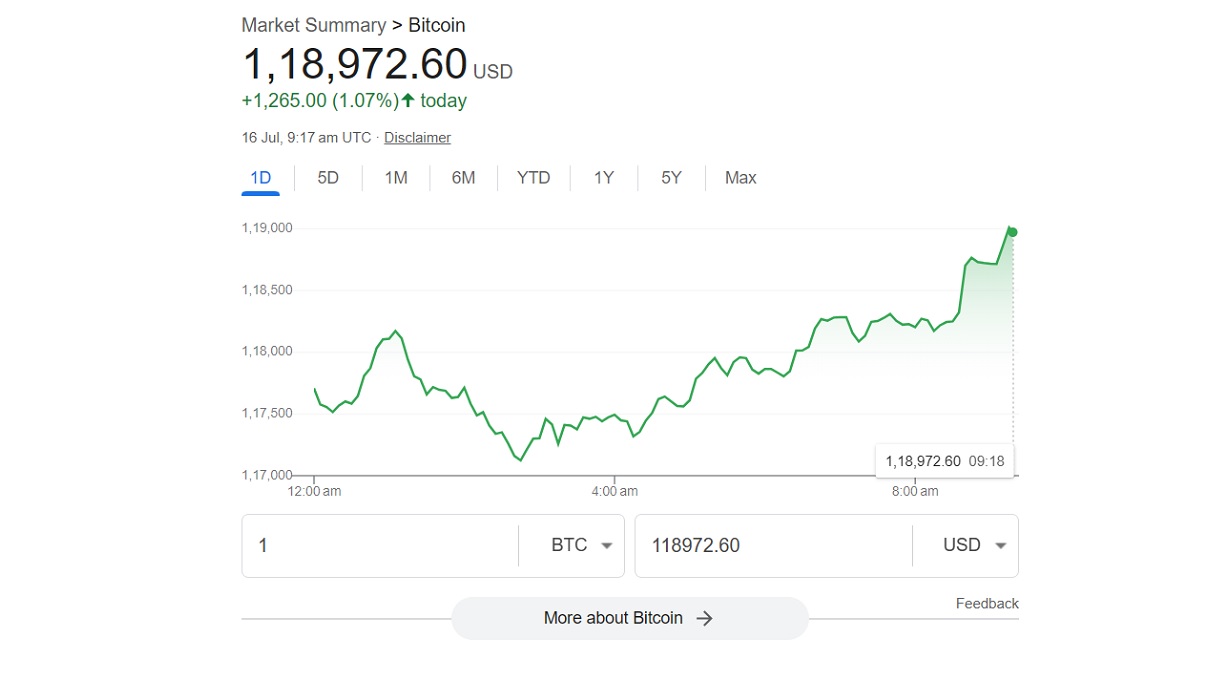Select the Max range tab
The width and height of the screenshot is (1206, 674).
(740, 178)
